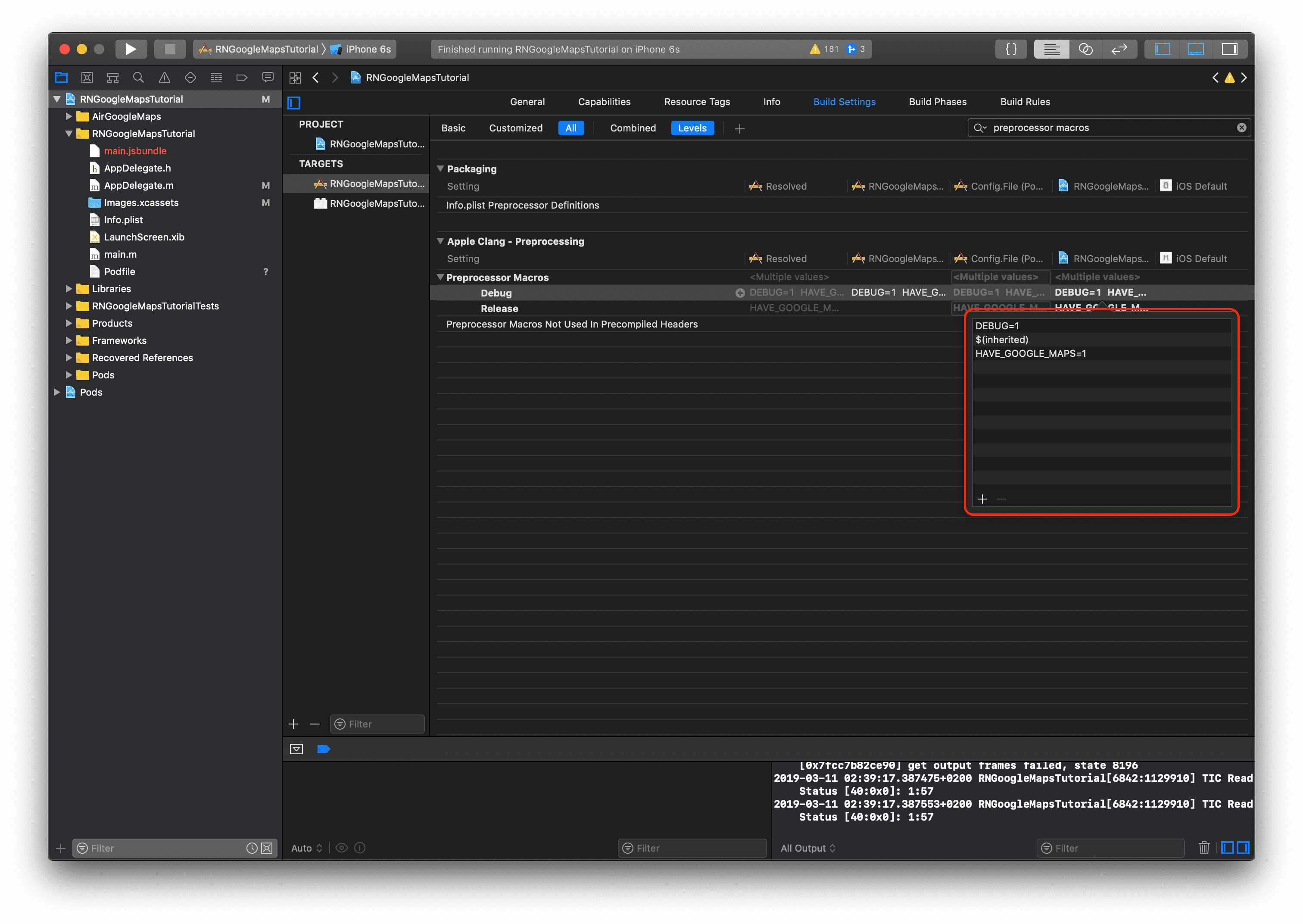Screen dimensions: 1303x924
Task: Select the All settings filter
Action: pos(570,128)
